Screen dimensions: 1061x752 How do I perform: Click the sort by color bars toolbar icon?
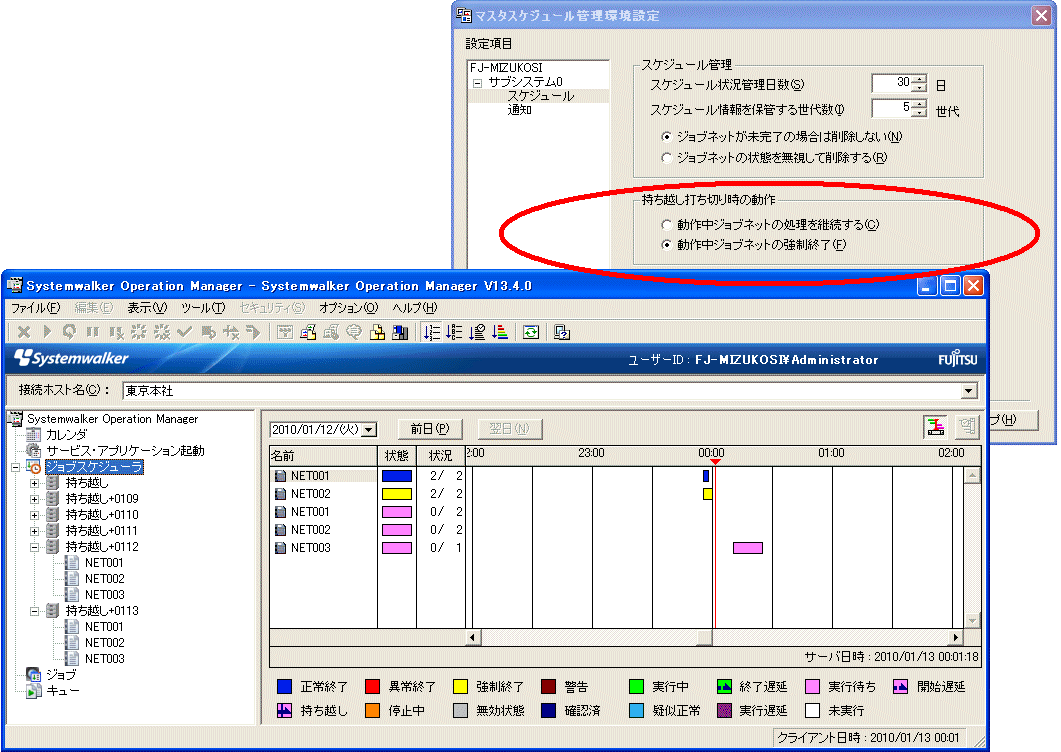pos(500,332)
